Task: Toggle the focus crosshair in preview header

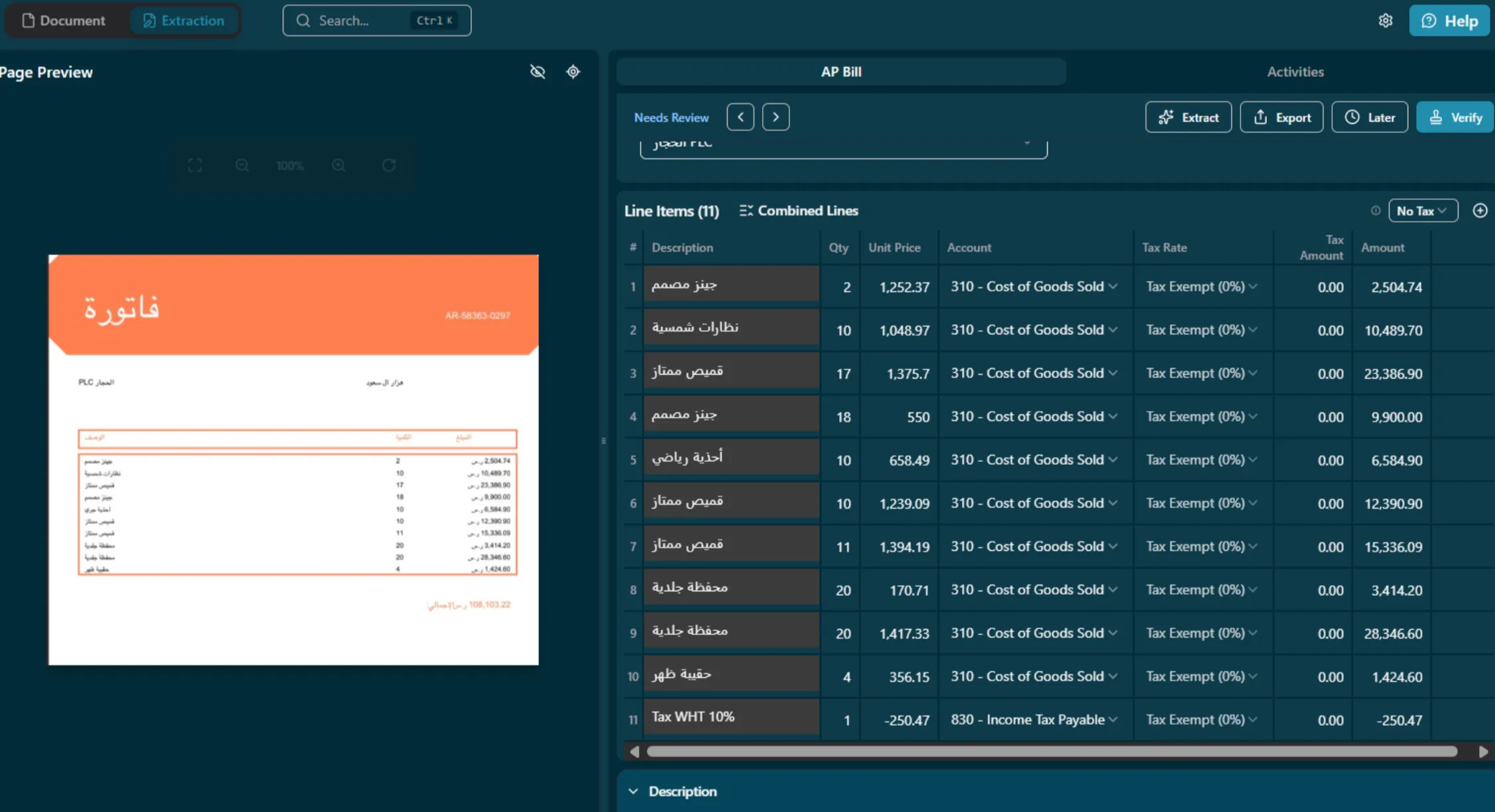Action: click(573, 72)
